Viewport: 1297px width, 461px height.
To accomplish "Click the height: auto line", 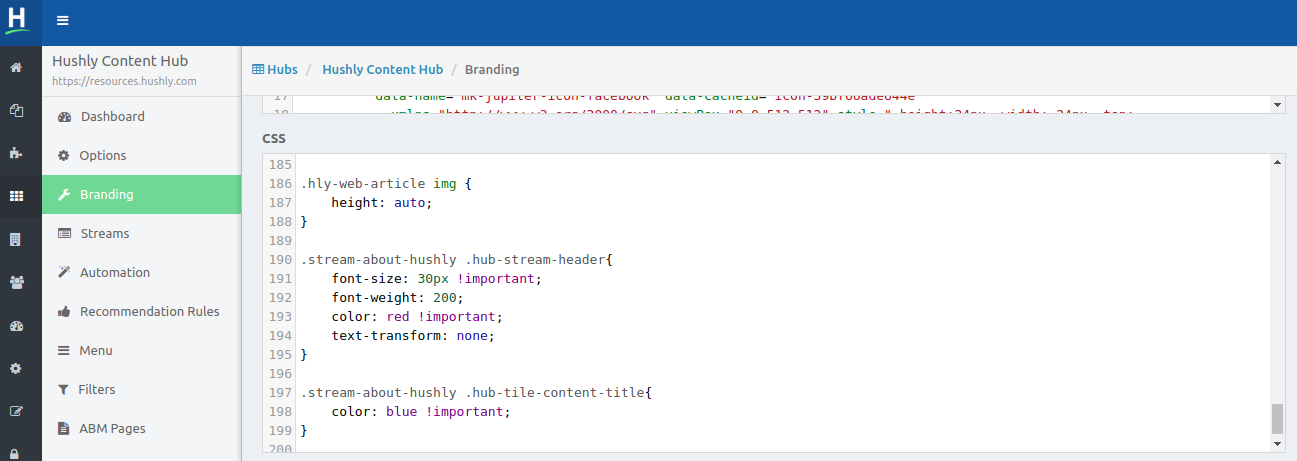I will click(x=382, y=203).
